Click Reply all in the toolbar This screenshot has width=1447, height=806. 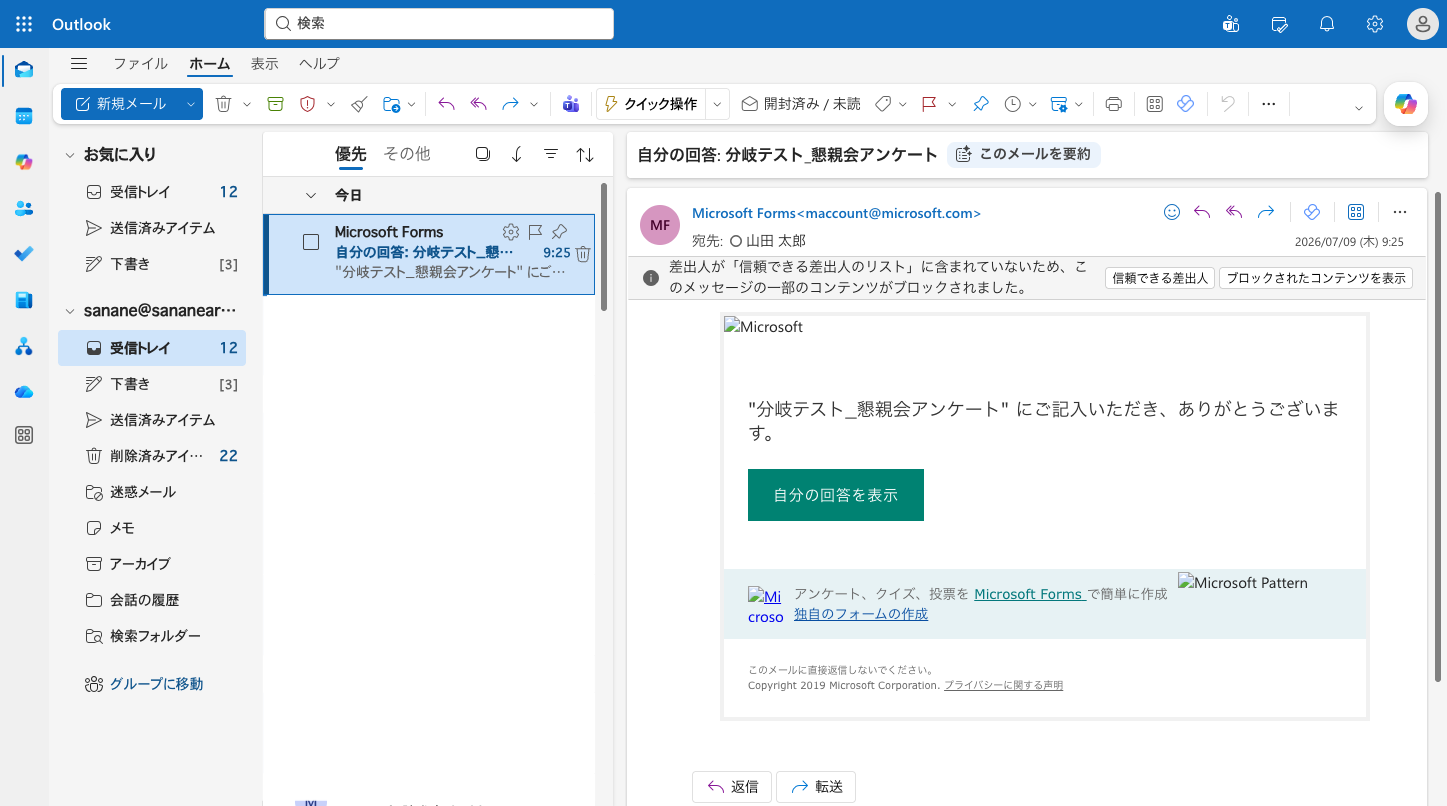coord(478,104)
